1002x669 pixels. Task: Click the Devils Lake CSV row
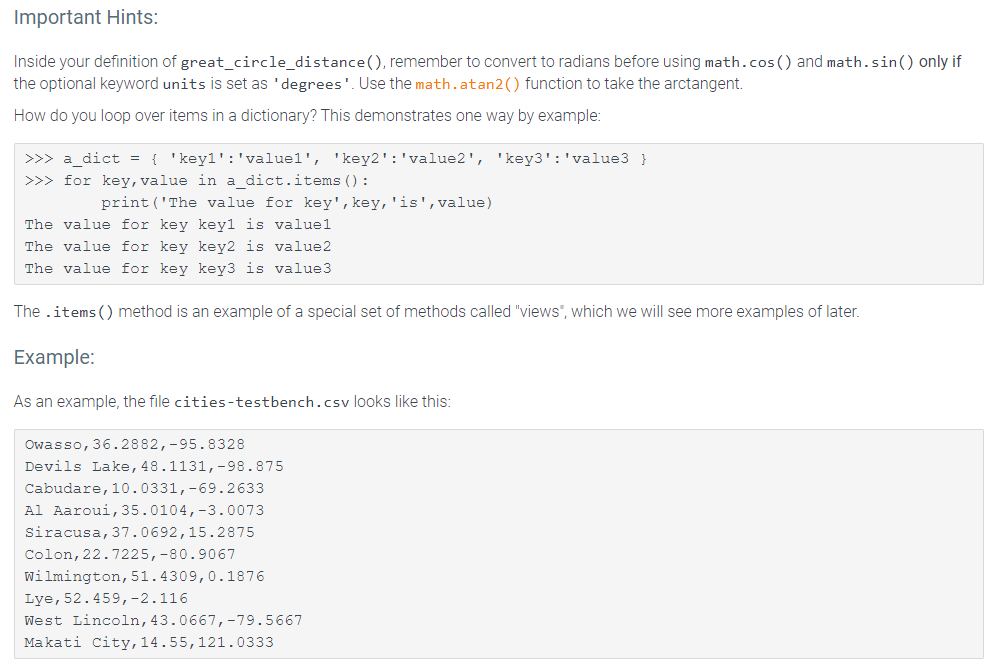click(154, 466)
